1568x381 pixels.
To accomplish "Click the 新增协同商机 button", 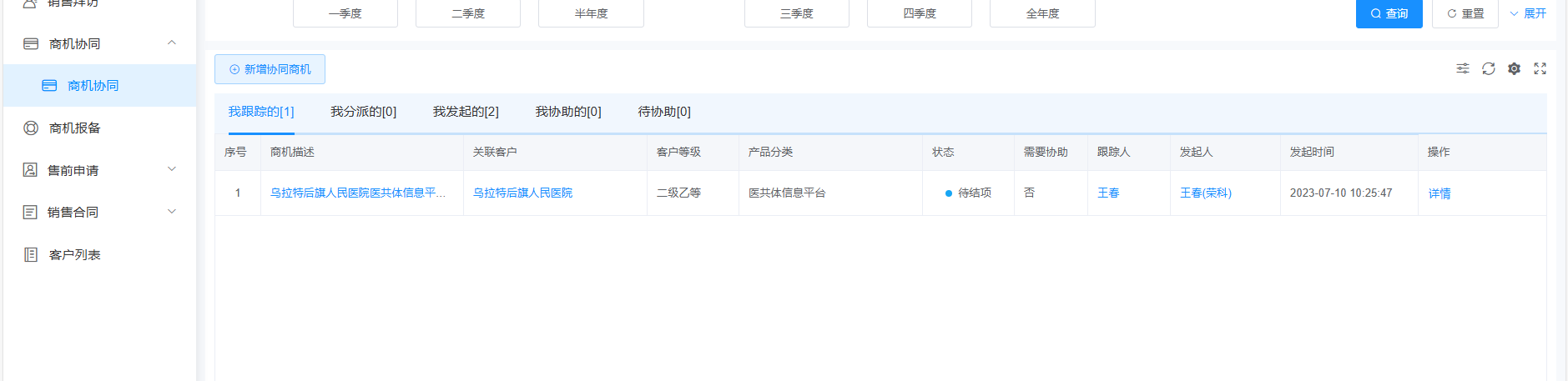I will (270, 69).
